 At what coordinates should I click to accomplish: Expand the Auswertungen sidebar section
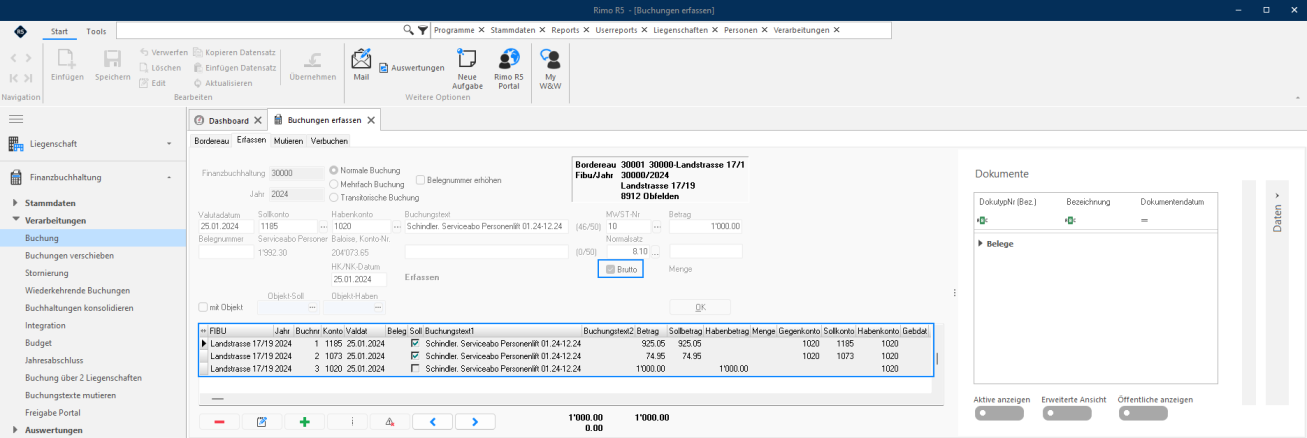16,430
